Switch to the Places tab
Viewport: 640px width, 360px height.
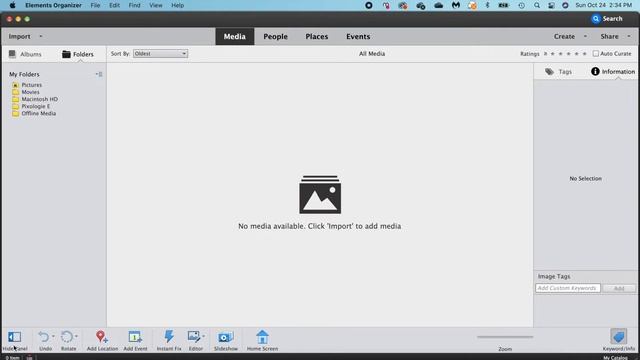(x=317, y=36)
